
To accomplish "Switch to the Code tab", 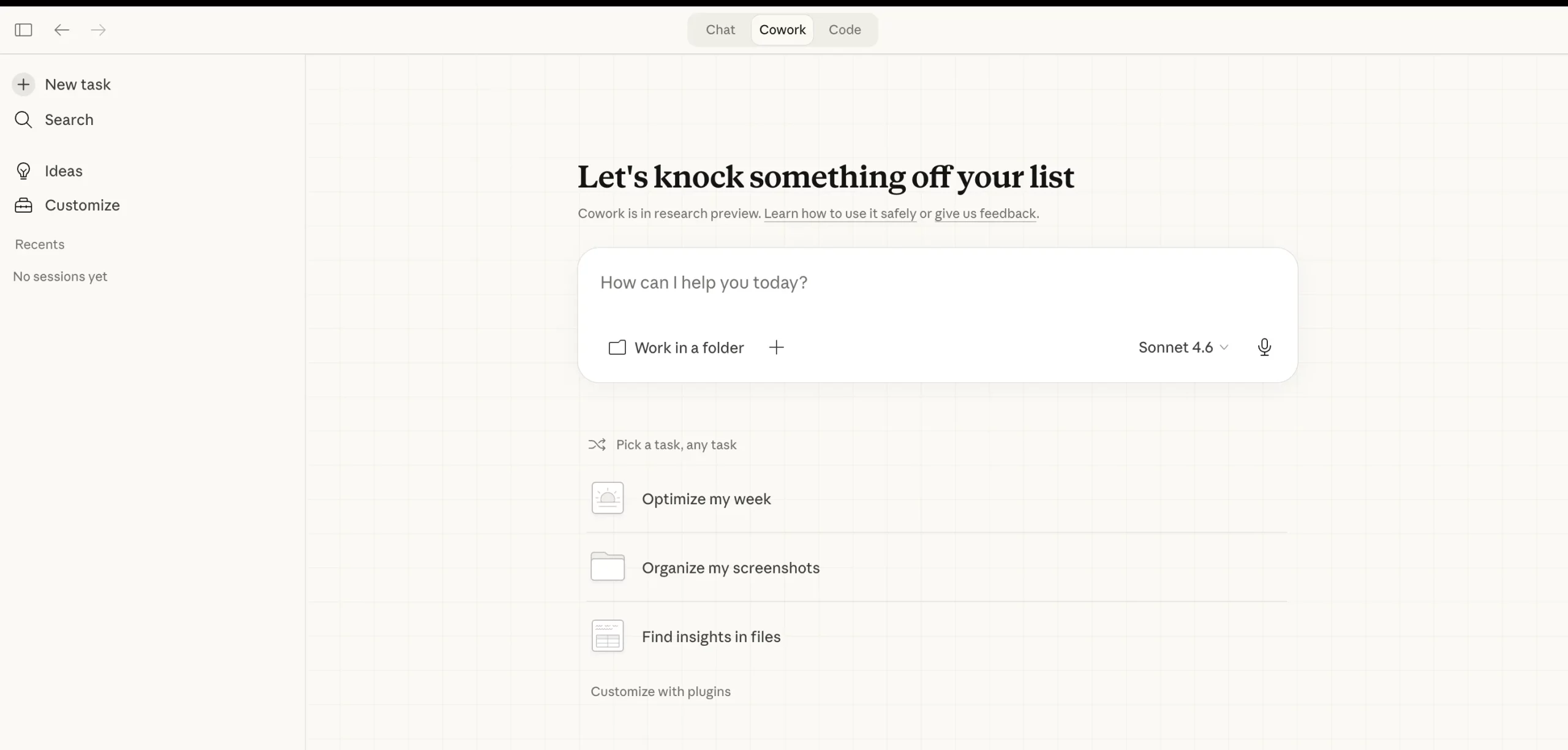I will coord(845,29).
